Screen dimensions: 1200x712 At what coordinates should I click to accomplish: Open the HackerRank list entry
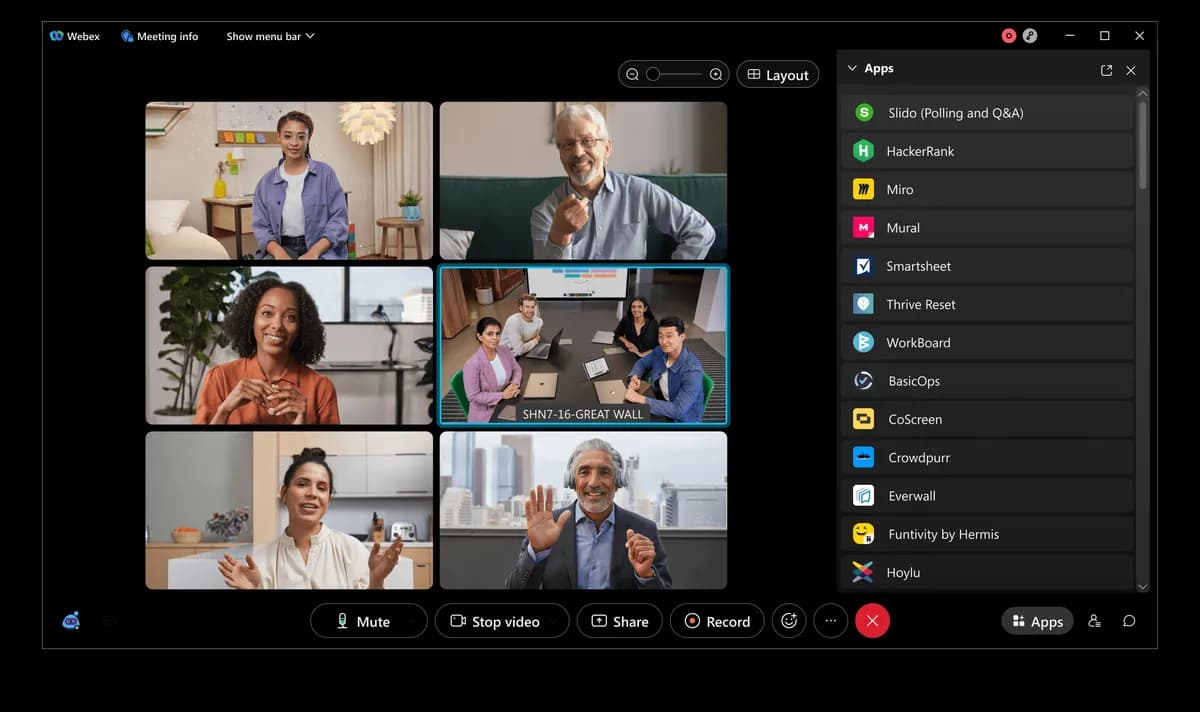pyautogui.click(x=987, y=151)
